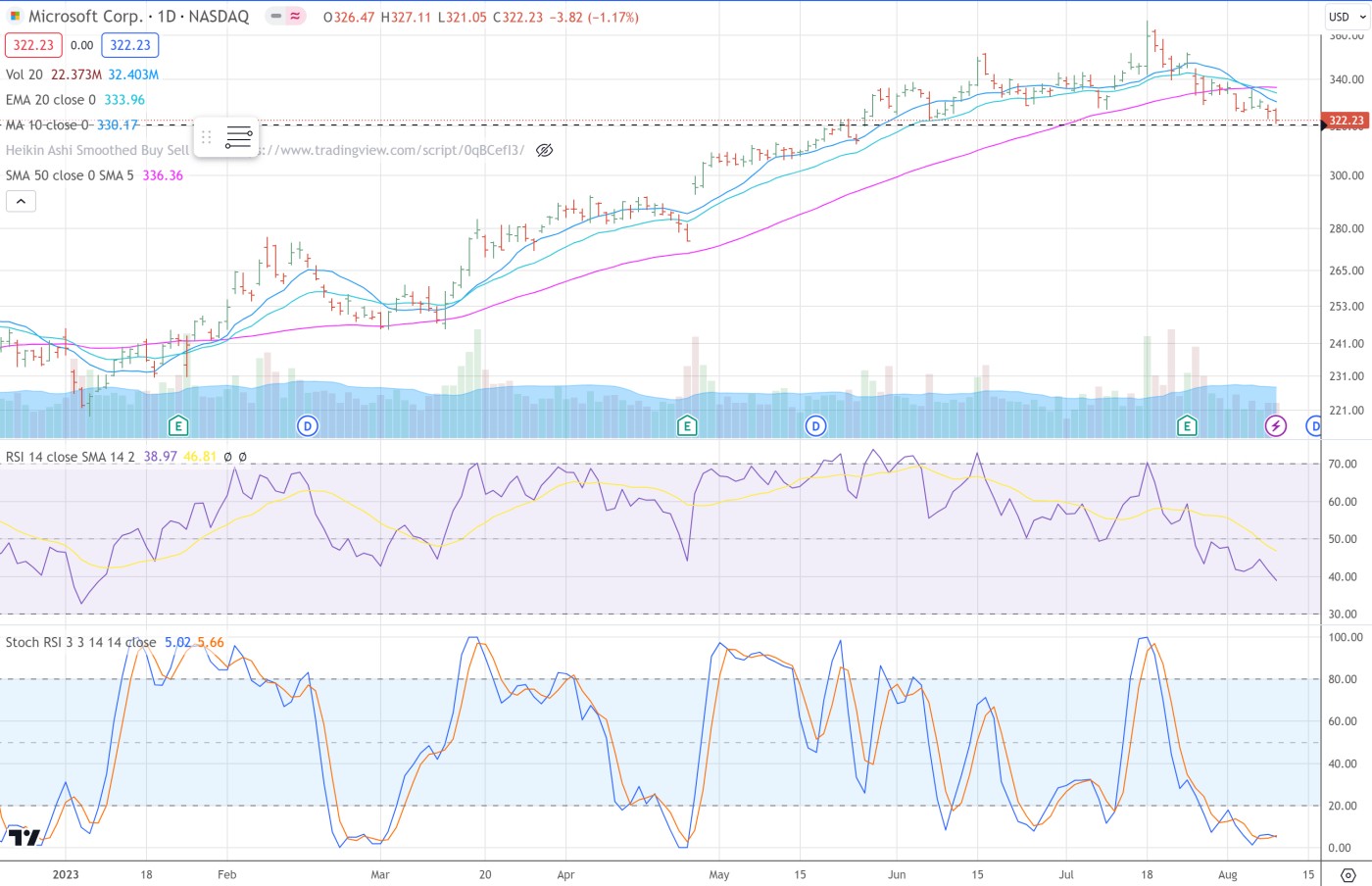Select the SMA 50 close 0 SMA 5 legend
This screenshot has width=1372, height=886.
70,175
